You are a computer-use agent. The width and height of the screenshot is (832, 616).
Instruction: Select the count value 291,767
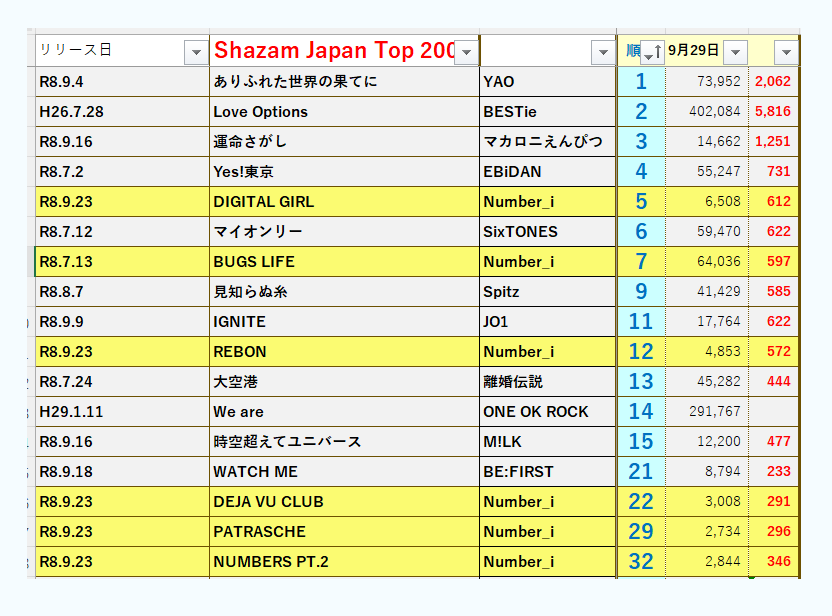point(707,411)
